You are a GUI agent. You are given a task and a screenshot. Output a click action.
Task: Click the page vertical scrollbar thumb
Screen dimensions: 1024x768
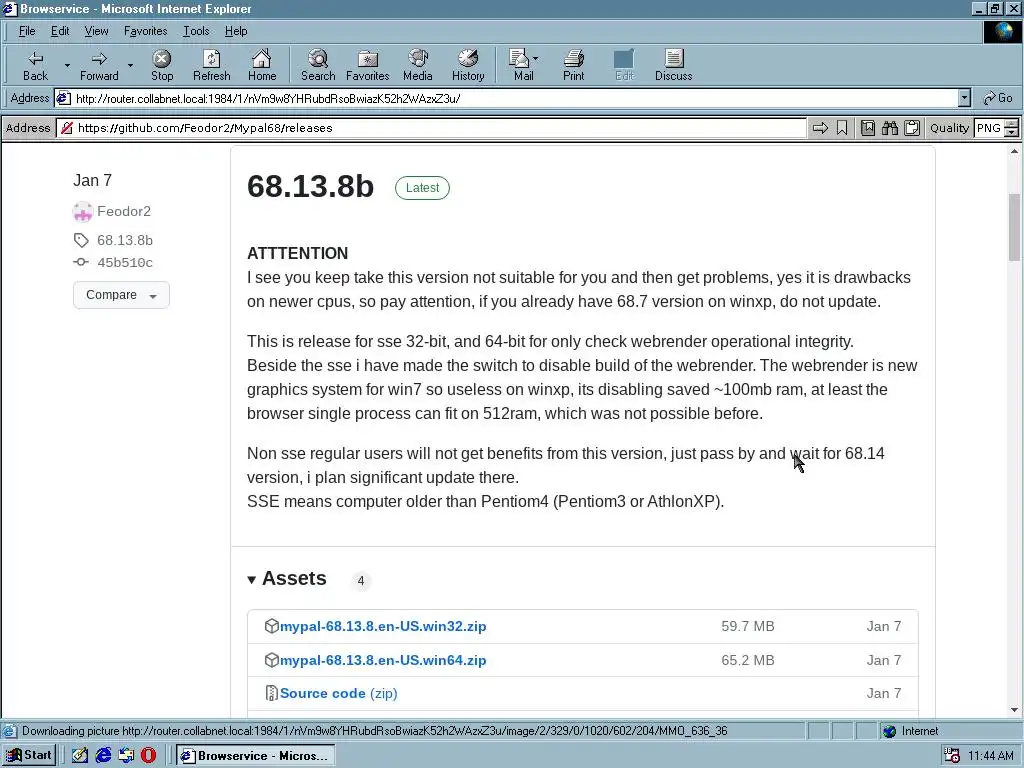(x=1014, y=227)
